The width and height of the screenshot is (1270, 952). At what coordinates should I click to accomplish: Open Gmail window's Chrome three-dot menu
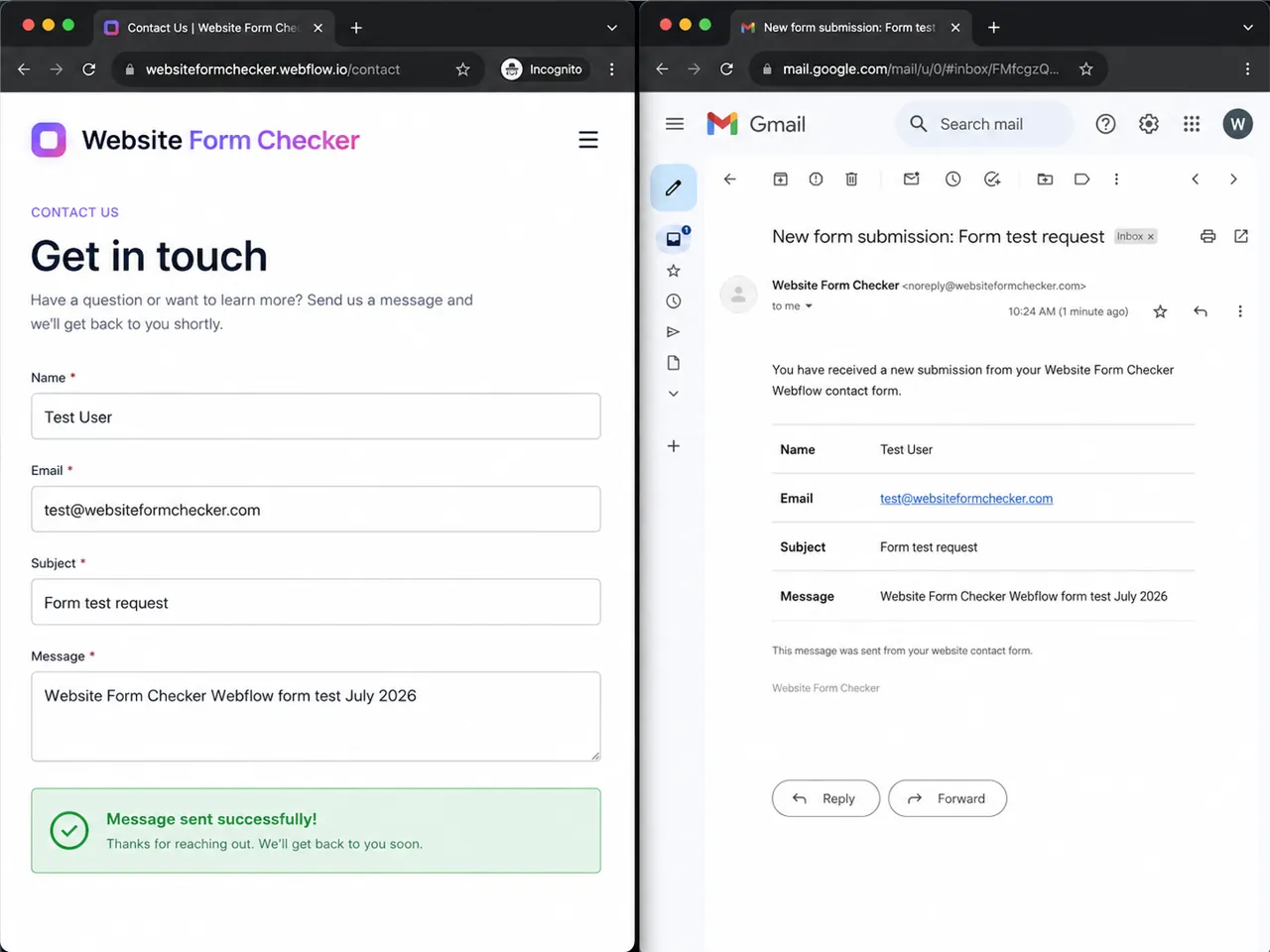(x=1247, y=69)
